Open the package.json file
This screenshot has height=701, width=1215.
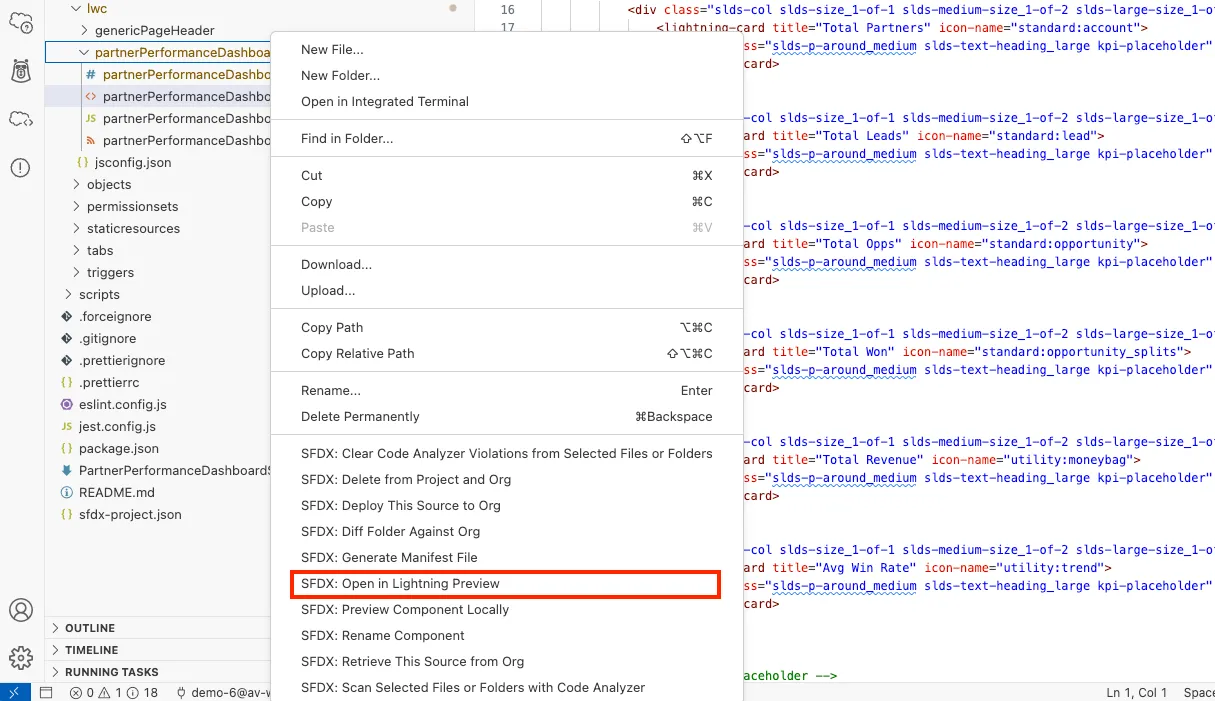point(118,449)
